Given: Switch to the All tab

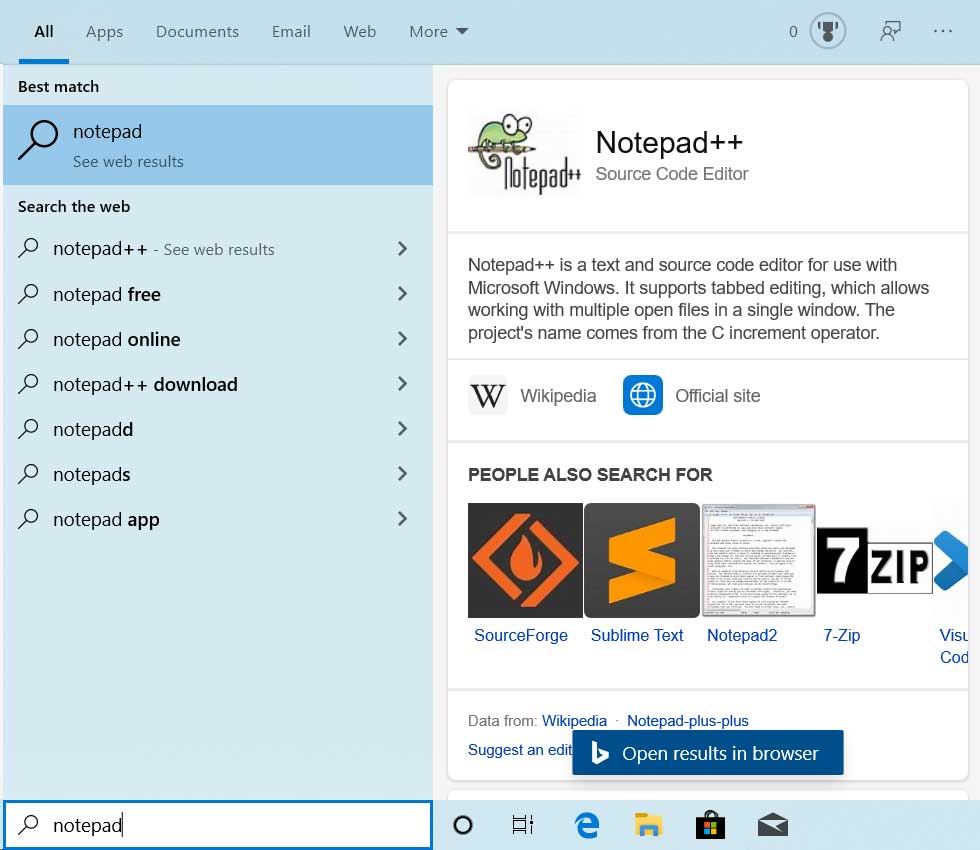Looking at the screenshot, I should (x=44, y=31).
